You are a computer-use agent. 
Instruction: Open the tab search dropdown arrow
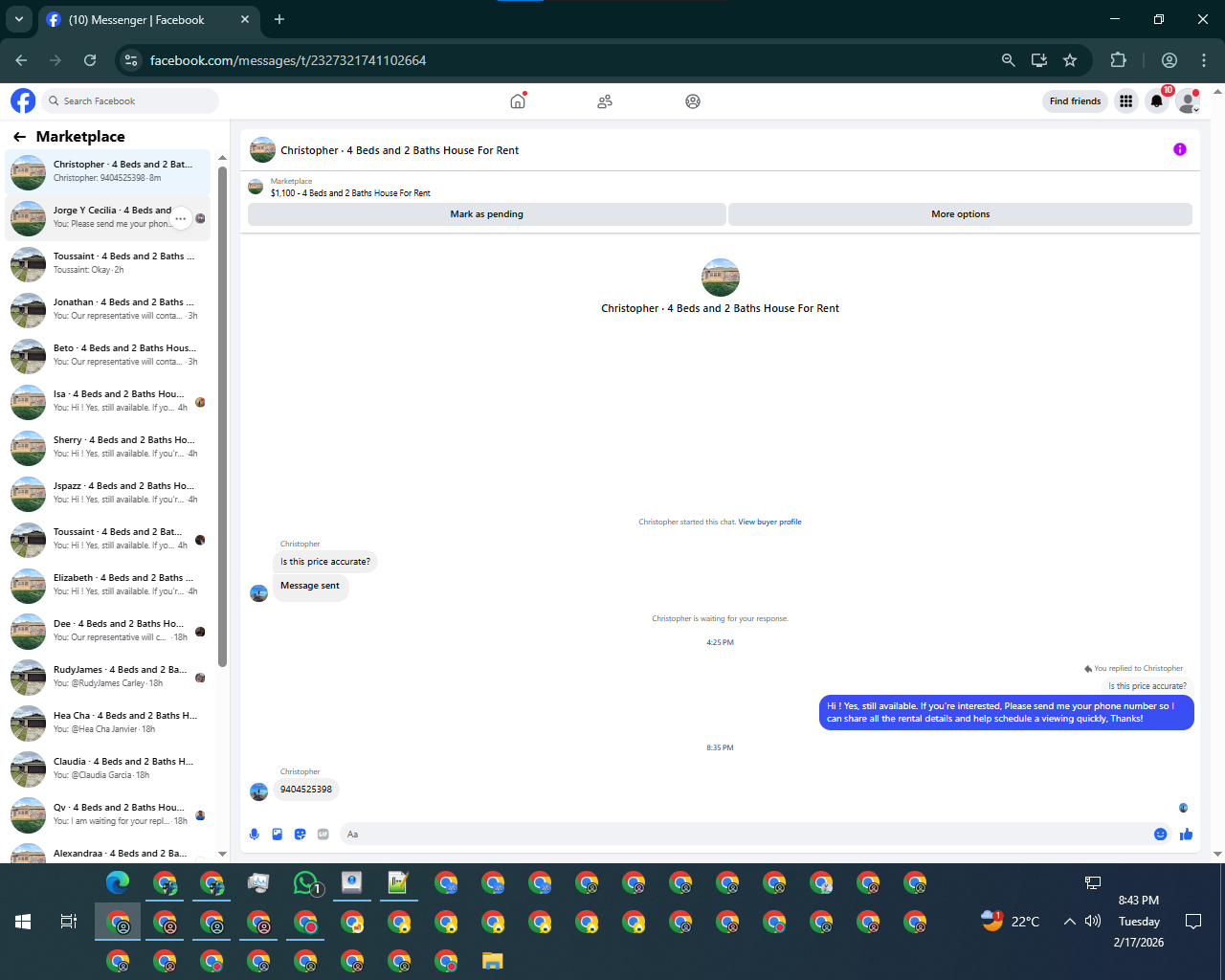tap(18, 19)
